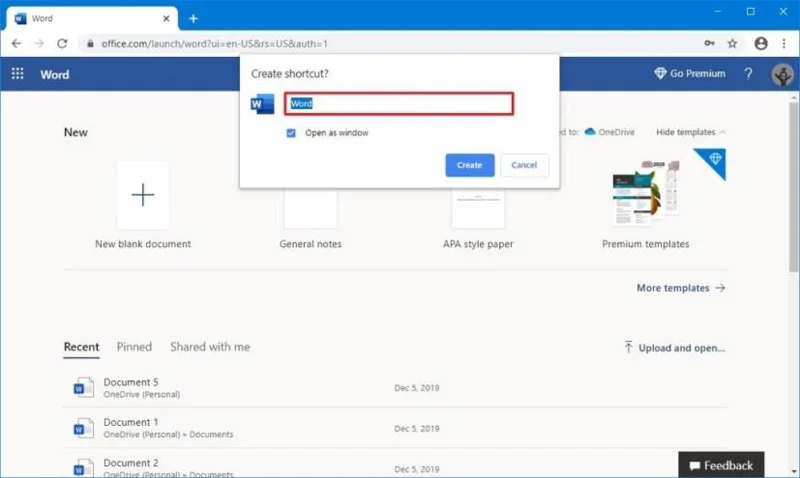800x478 pixels.
Task: Open the Office app launcher grid
Action: pos(17,74)
